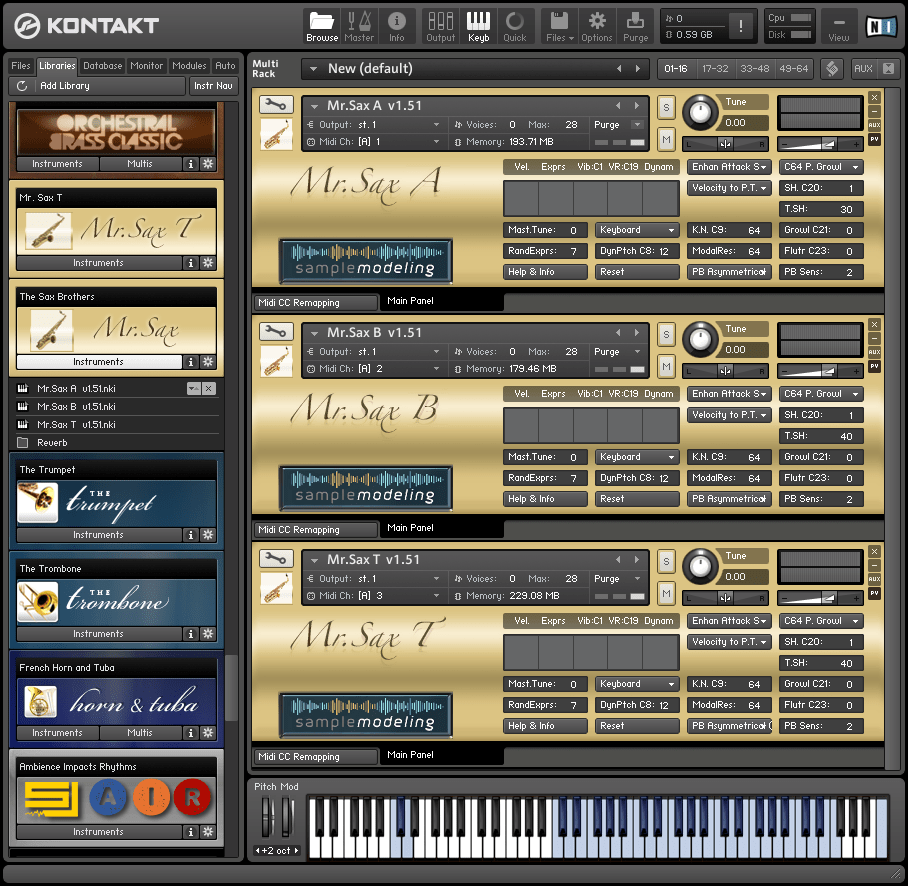
Task: Click Multis under Orchestral Brass Classic
Action: 140,164
